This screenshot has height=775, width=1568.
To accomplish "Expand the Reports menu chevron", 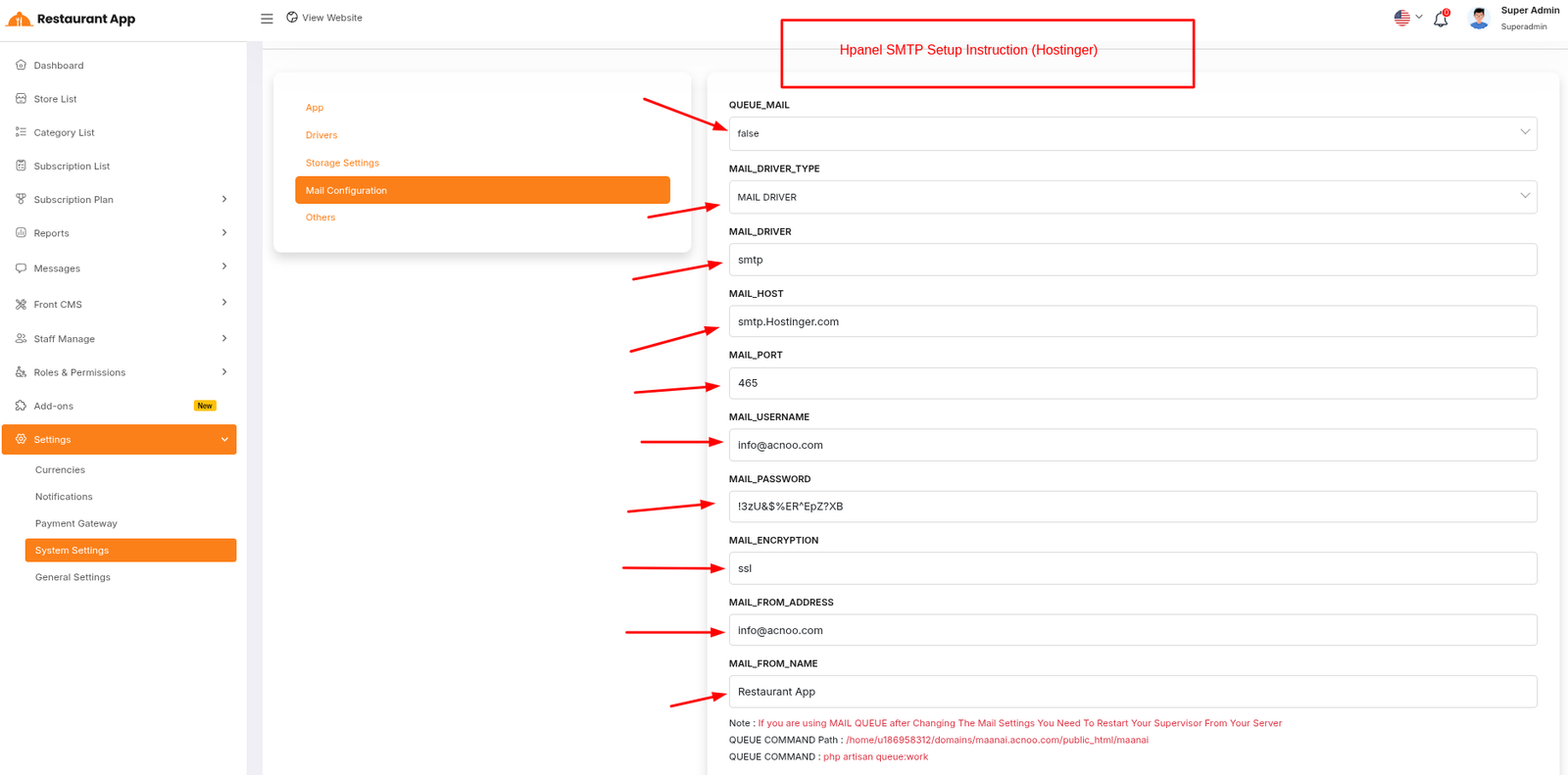I will coord(224,233).
